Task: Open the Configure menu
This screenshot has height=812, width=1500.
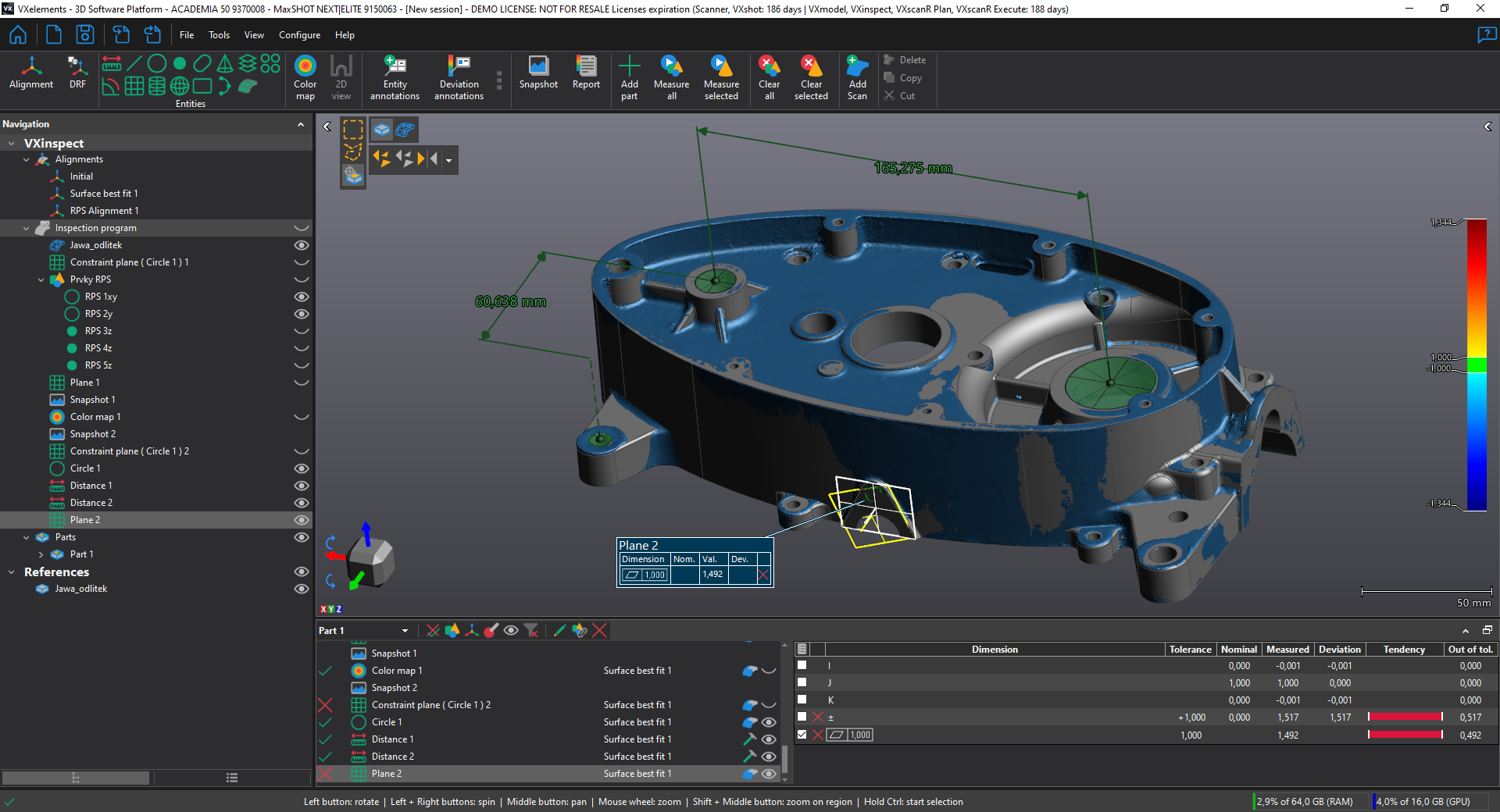Action: coord(299,35)
